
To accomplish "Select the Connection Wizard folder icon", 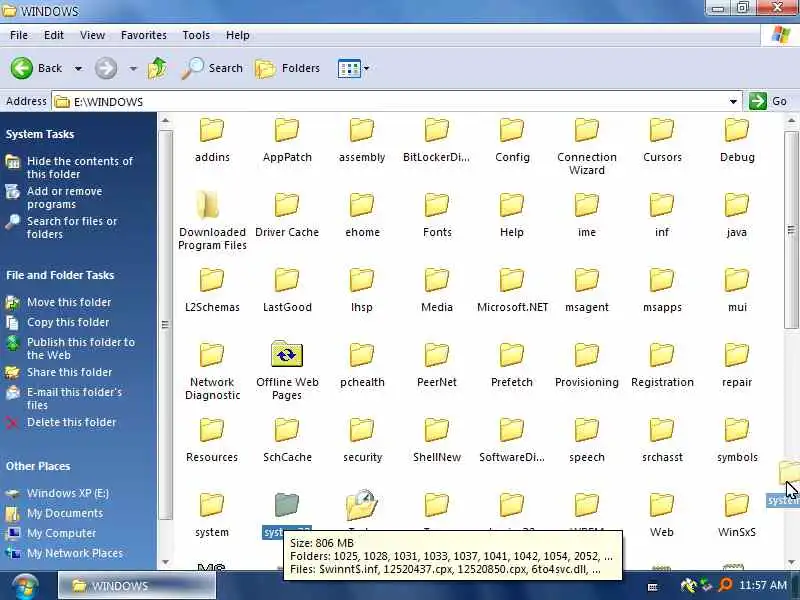I will pyautogui.click(x=587, y=130).
